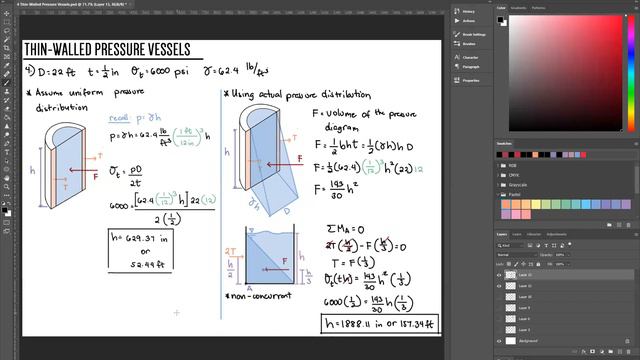
Task: Pick the orange recent swatch
Action: click(535, 155)
